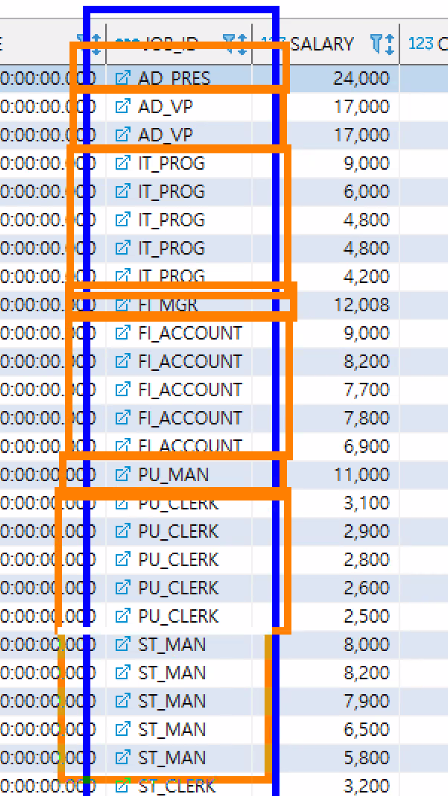Open IT_PROG link icon in the 4,200 row

tap(122, 276)
